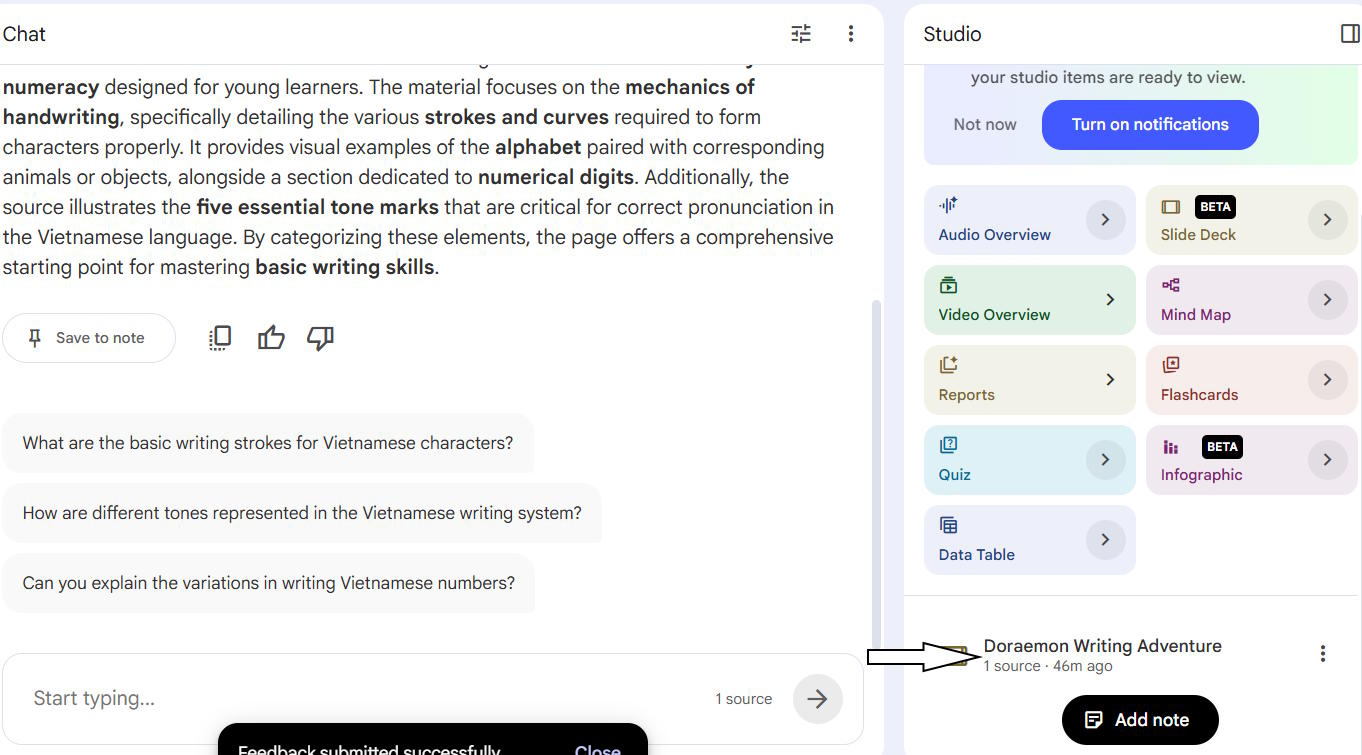Click the Turn on notifications button
Screen dimensions: 1362x755
[1150, 125]
